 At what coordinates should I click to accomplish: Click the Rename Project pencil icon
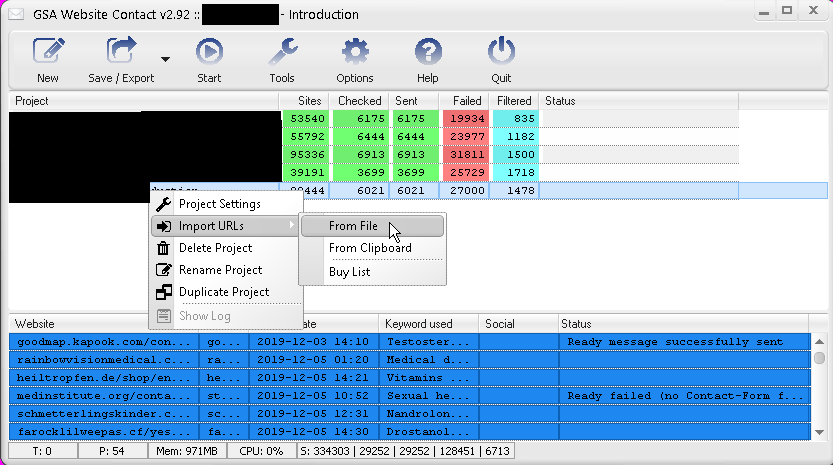click(x=164, y=270)
